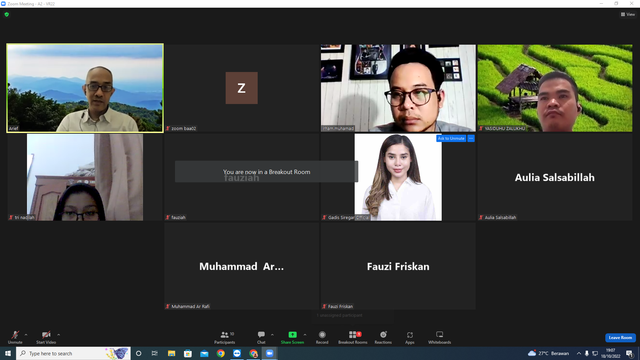This screenshot has width=640, height=360.
Task: Open Task View in the taskbar
Action: [x=155, y=353]
